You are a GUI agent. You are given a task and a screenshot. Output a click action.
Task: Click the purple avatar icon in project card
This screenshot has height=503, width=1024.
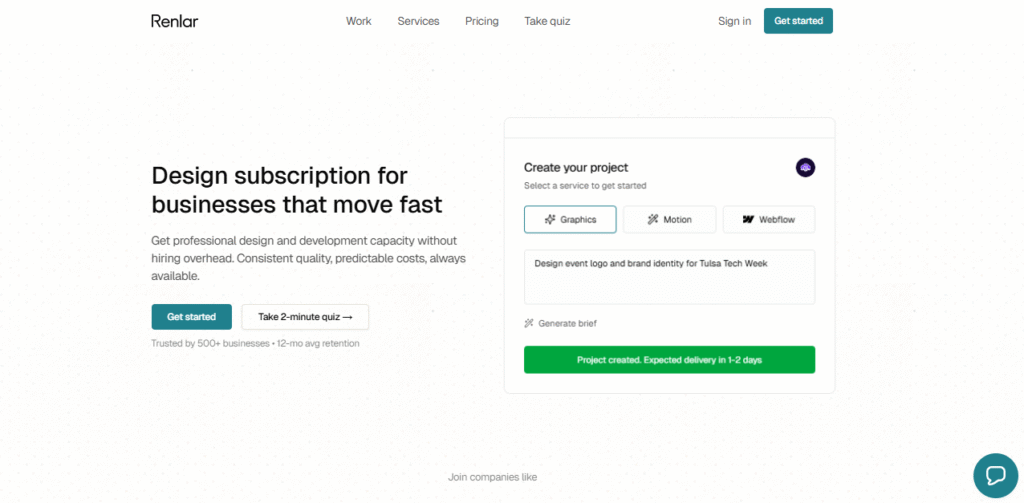[805, 168]
